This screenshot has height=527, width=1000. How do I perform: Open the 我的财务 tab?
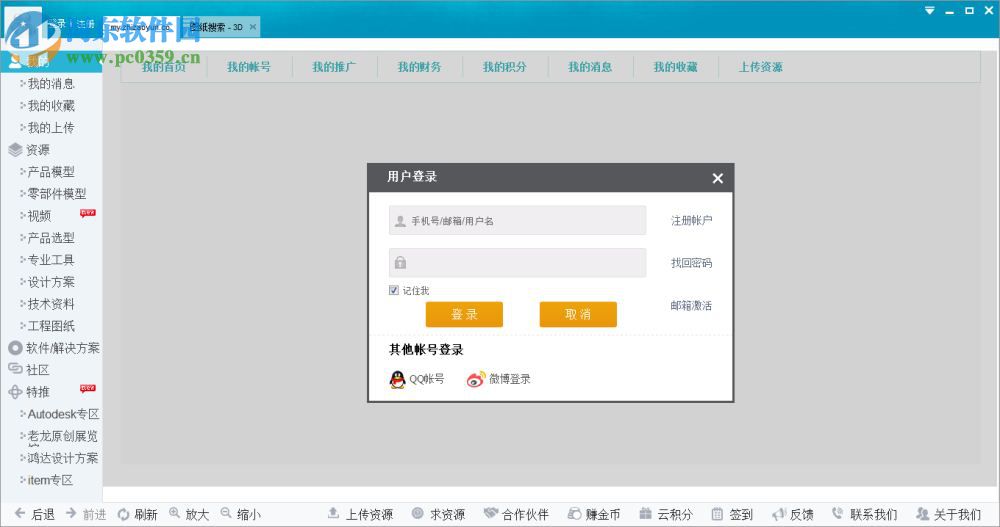[x=420, y=67]
